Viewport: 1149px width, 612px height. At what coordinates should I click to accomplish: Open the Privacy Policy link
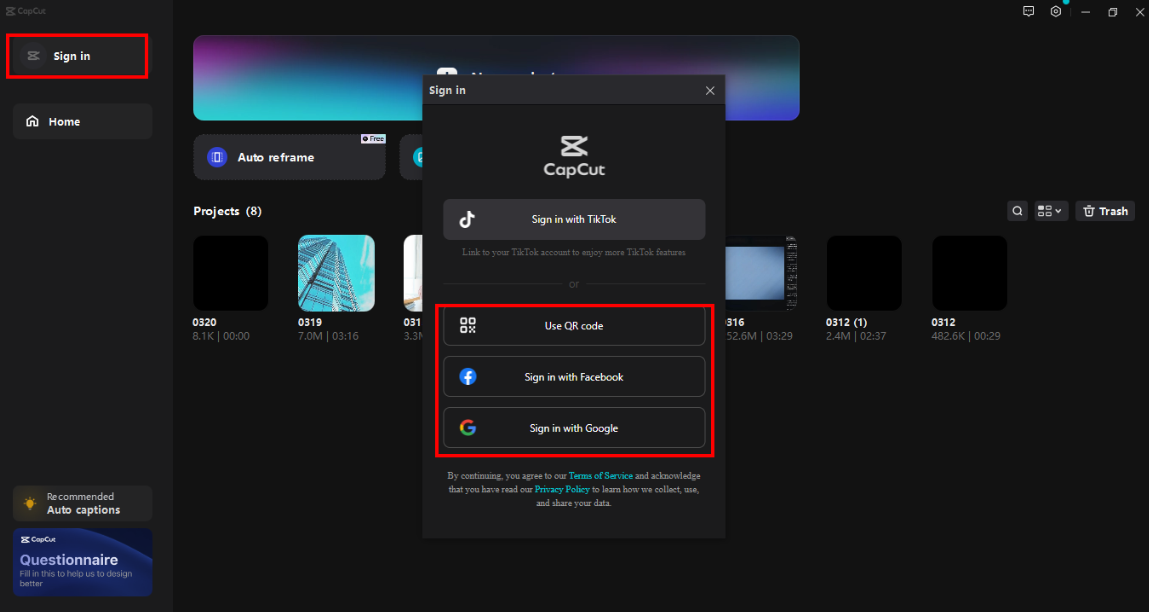(x=562, y=489)
